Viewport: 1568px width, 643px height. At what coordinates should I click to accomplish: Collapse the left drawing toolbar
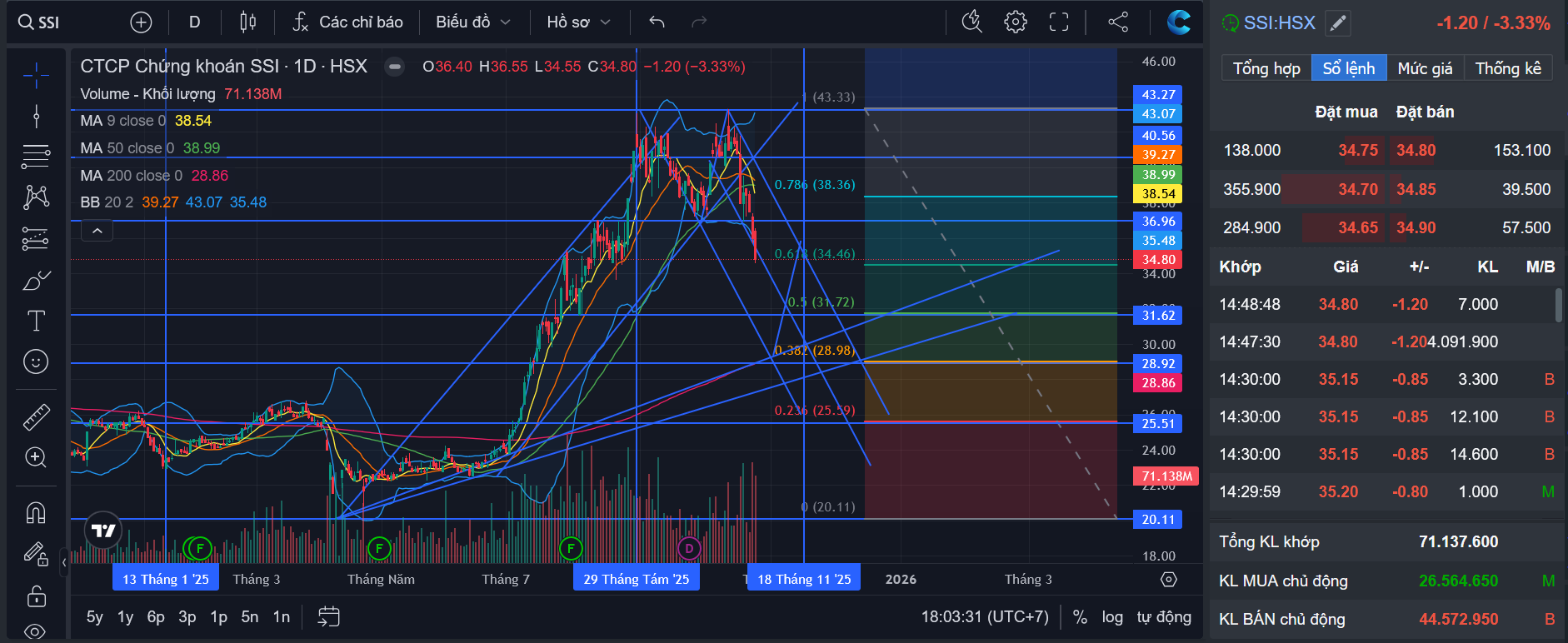64,562
